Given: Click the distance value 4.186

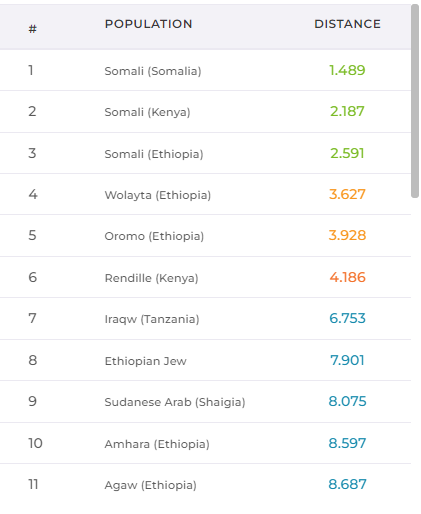Looking at the screenshot, I should pos(347,277).
